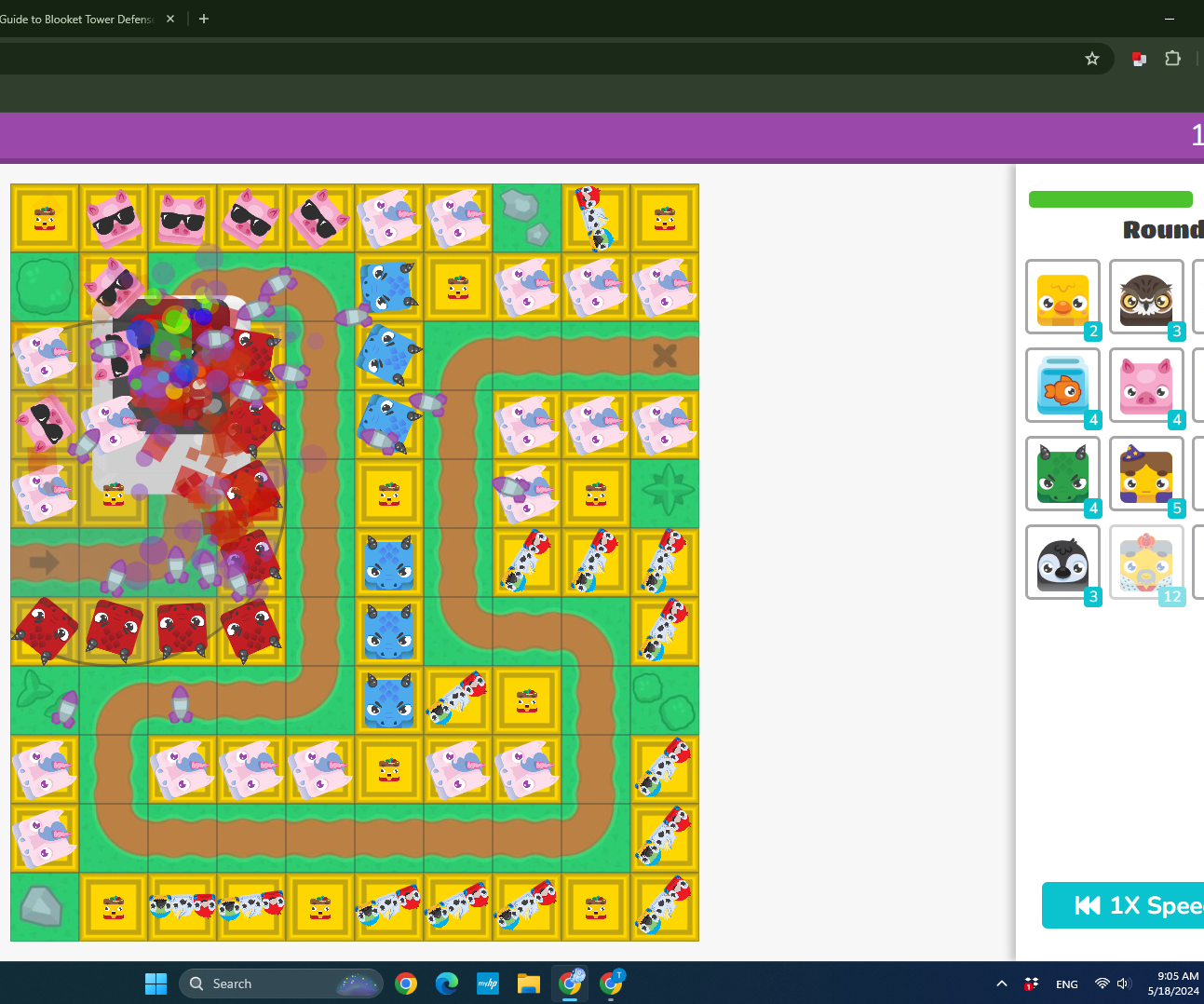Open Wi-Fi settings from the system tray

[x=1102, y=984]
